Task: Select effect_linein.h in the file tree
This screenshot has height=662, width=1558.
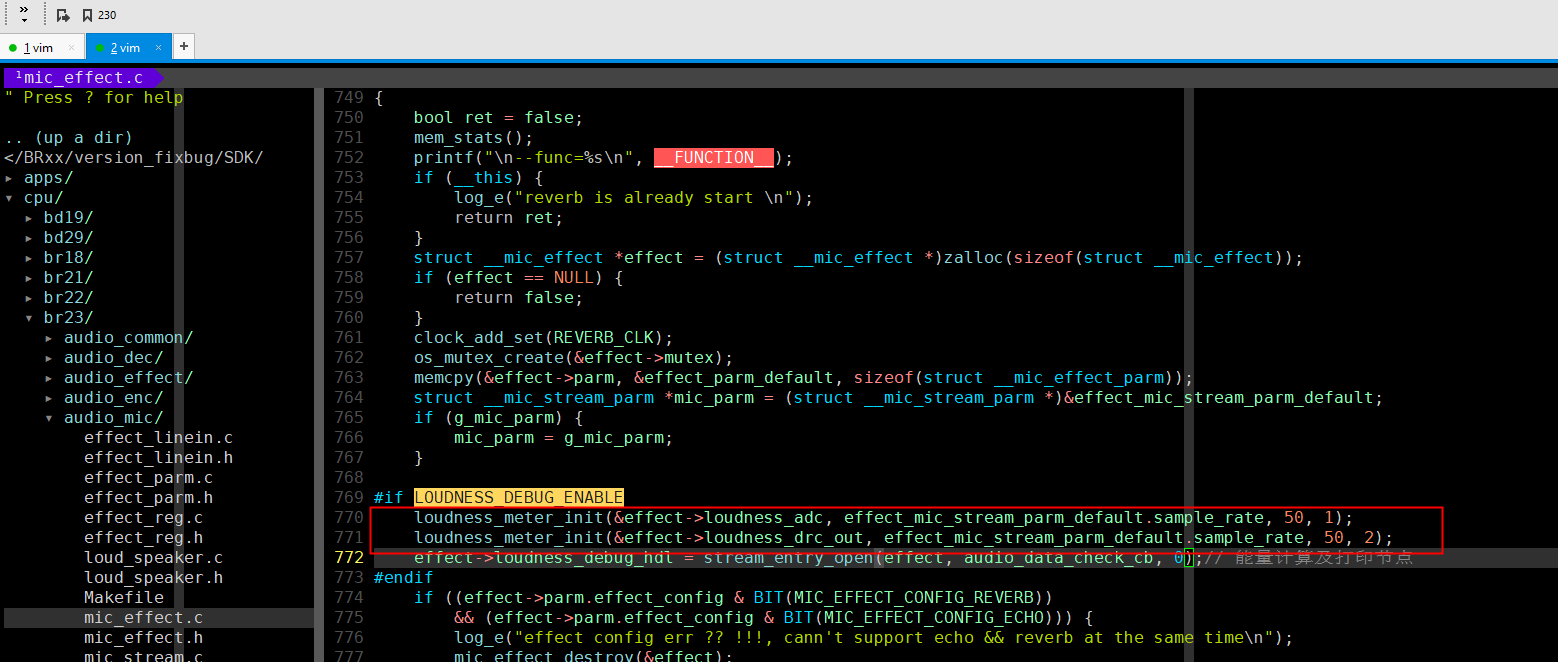Action: (x=158, y=457)
